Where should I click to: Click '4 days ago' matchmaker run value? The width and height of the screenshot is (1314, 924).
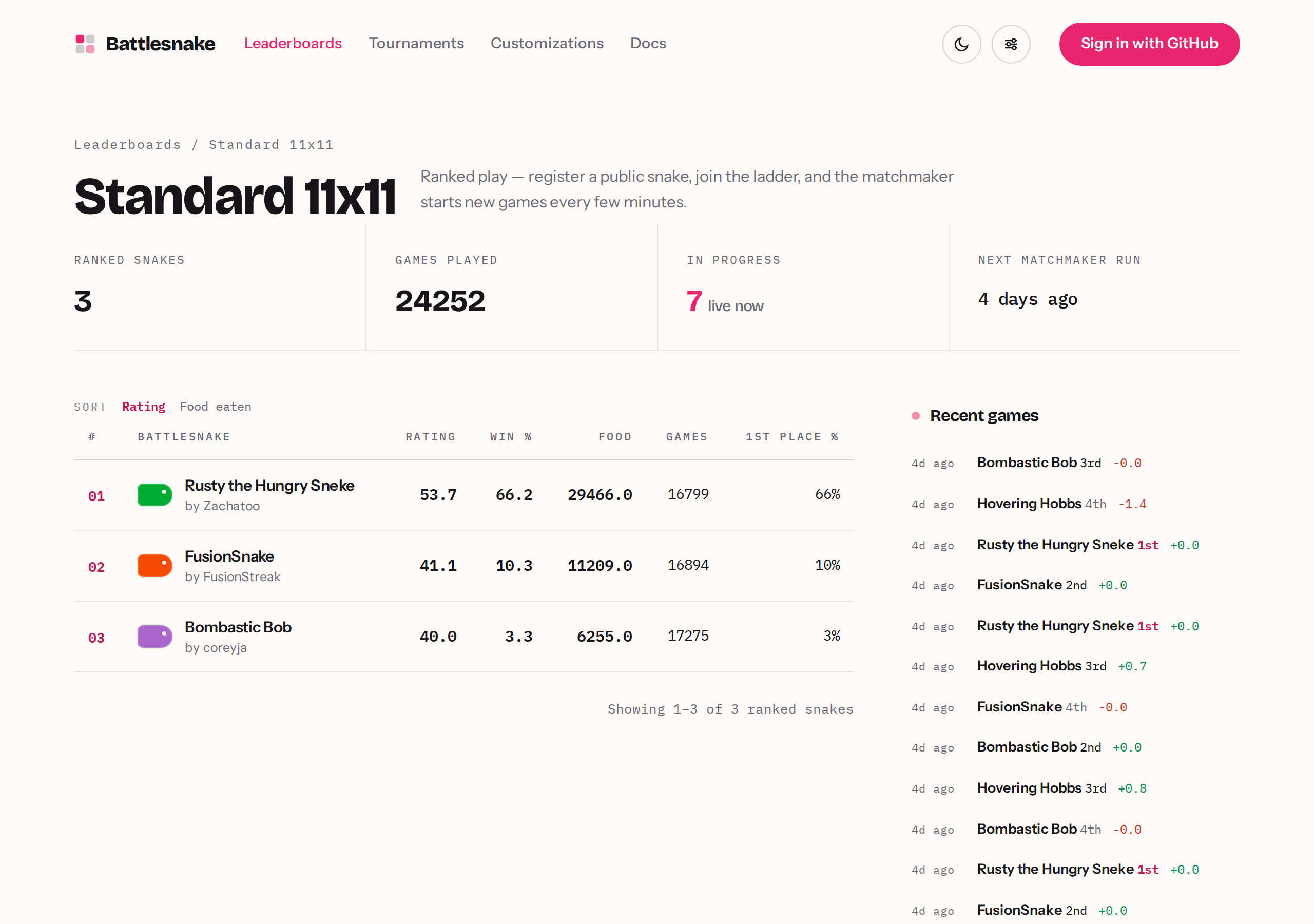pos(1028,299)
